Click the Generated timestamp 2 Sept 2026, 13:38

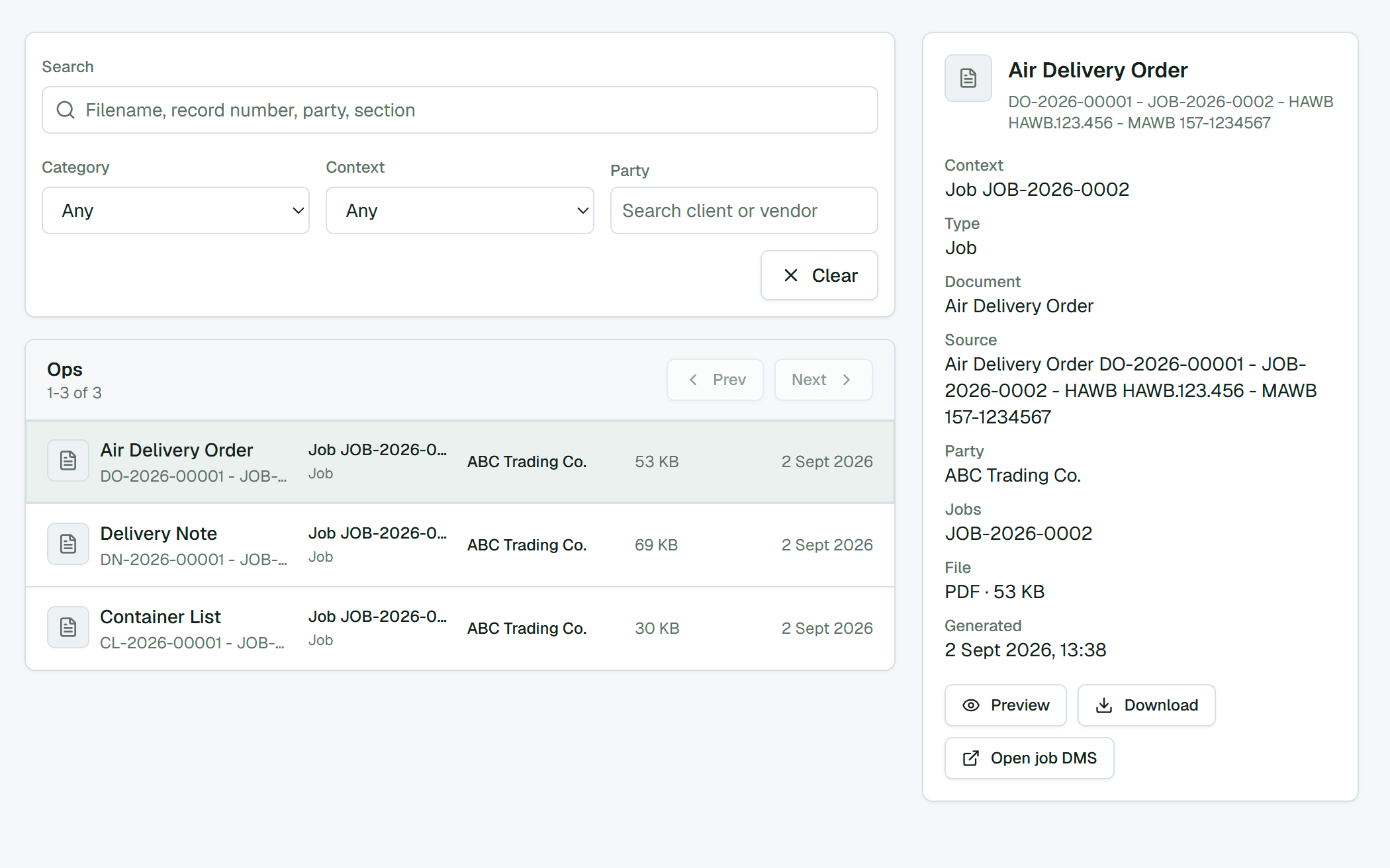(1026, 650)
